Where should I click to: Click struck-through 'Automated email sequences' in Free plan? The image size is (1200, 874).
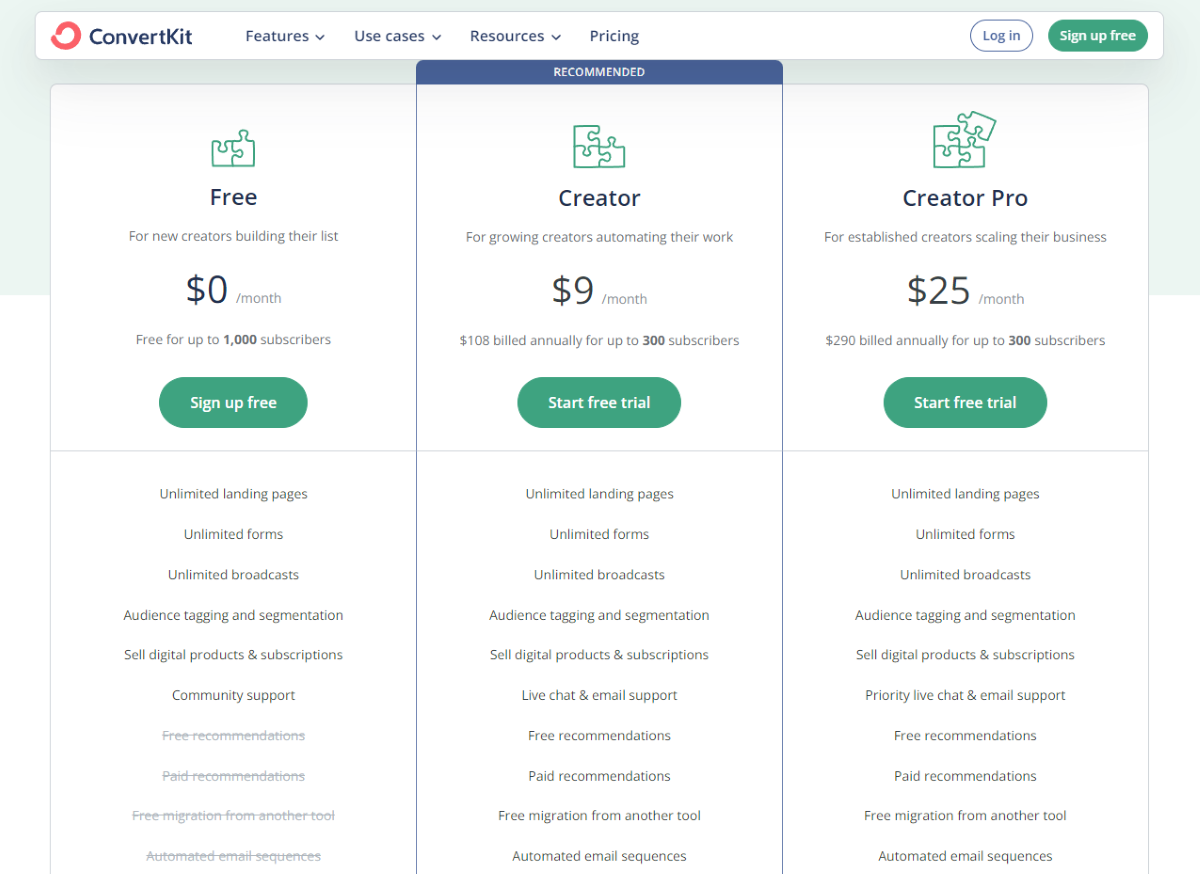pos(233,856)
